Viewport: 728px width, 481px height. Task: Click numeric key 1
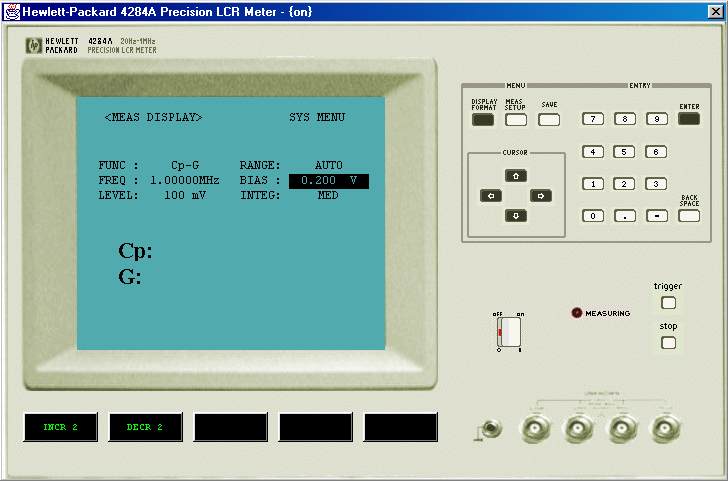click(593, 184)
